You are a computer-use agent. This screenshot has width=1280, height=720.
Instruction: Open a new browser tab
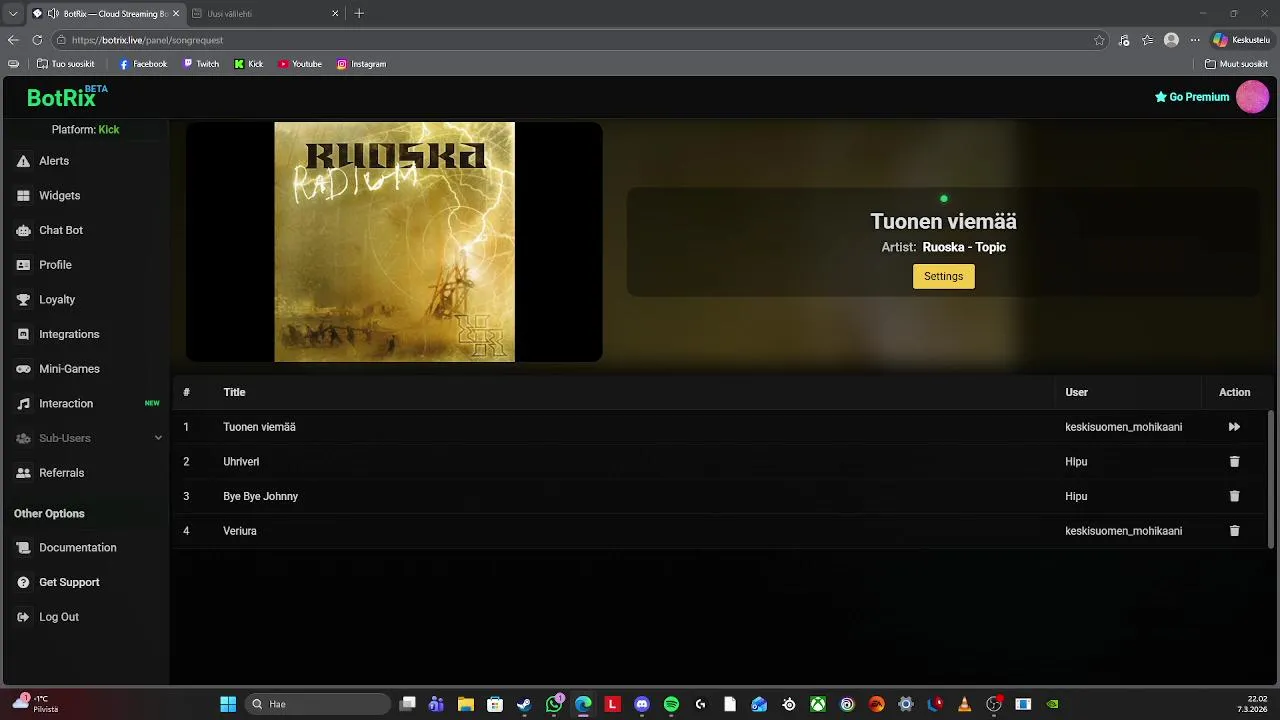click(359, 14)
